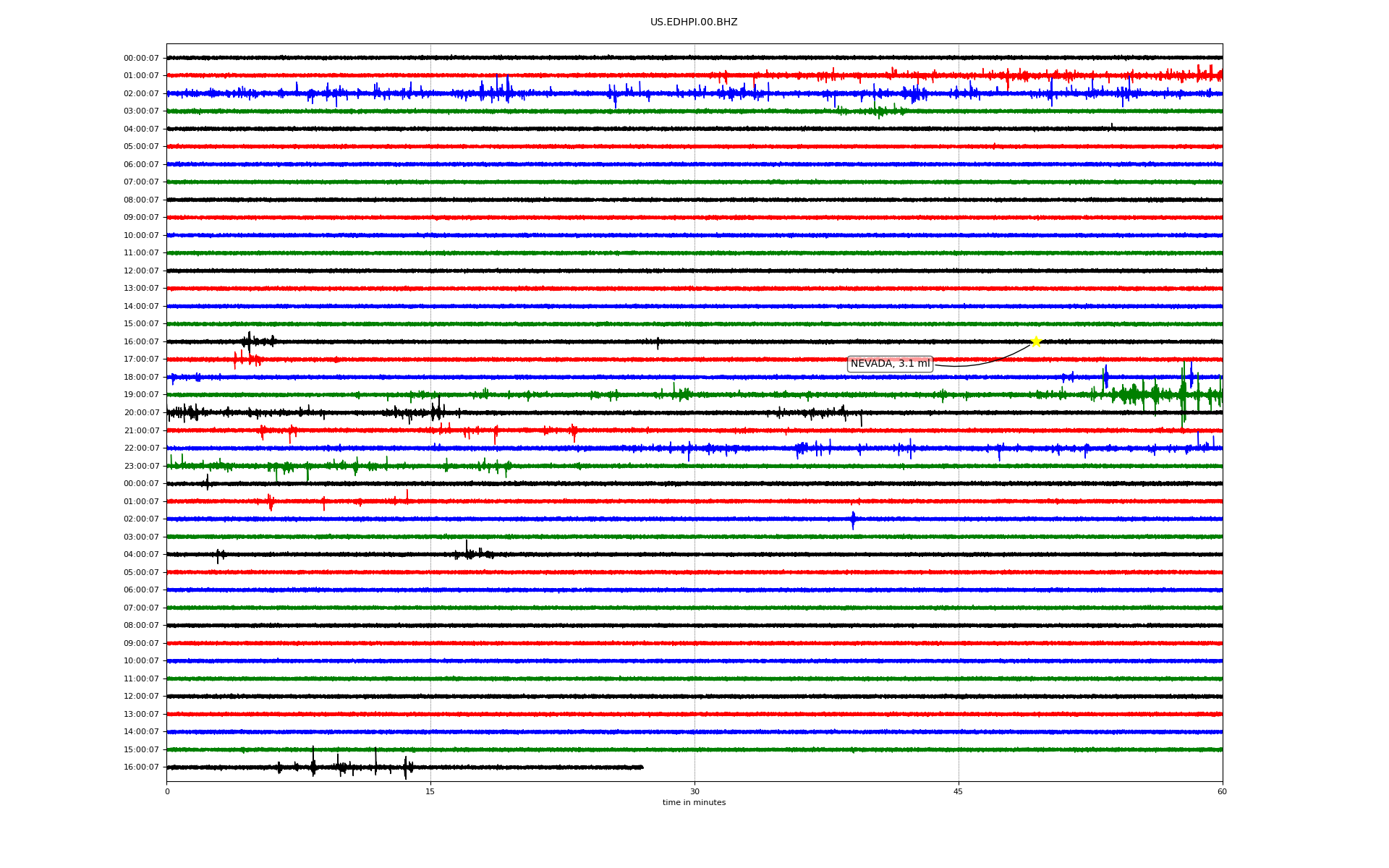Select the 45 tick label on x-axis
Screen dimensions: 1389x868
959,791
